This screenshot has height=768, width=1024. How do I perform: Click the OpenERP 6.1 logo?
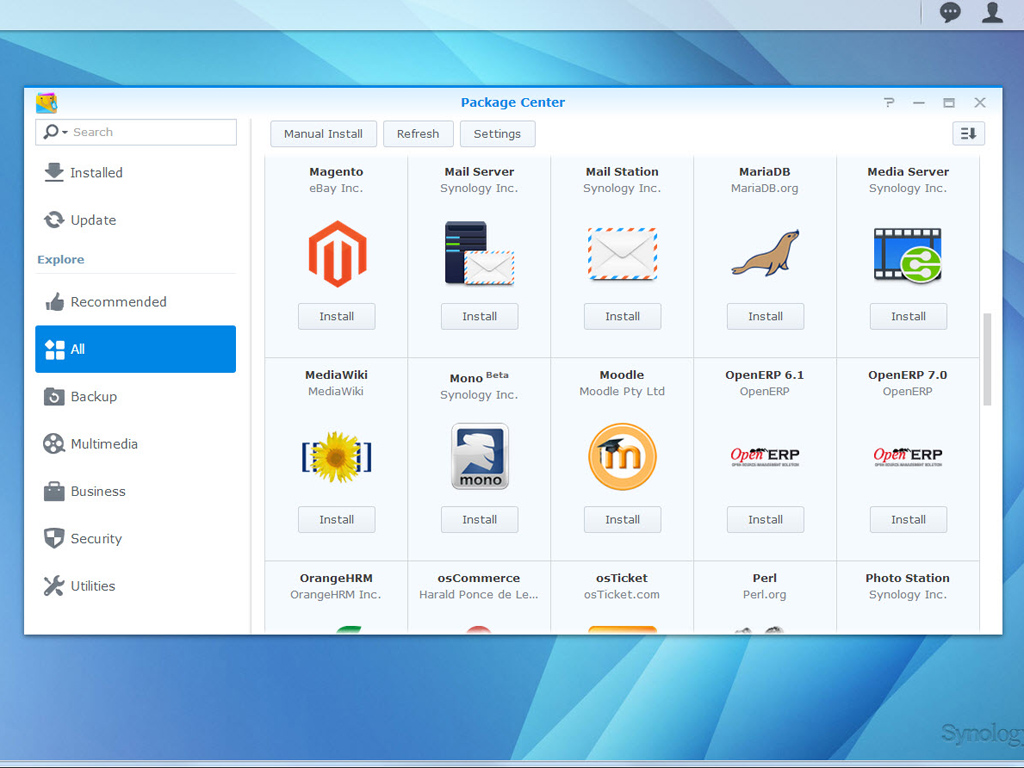[765, 456]
